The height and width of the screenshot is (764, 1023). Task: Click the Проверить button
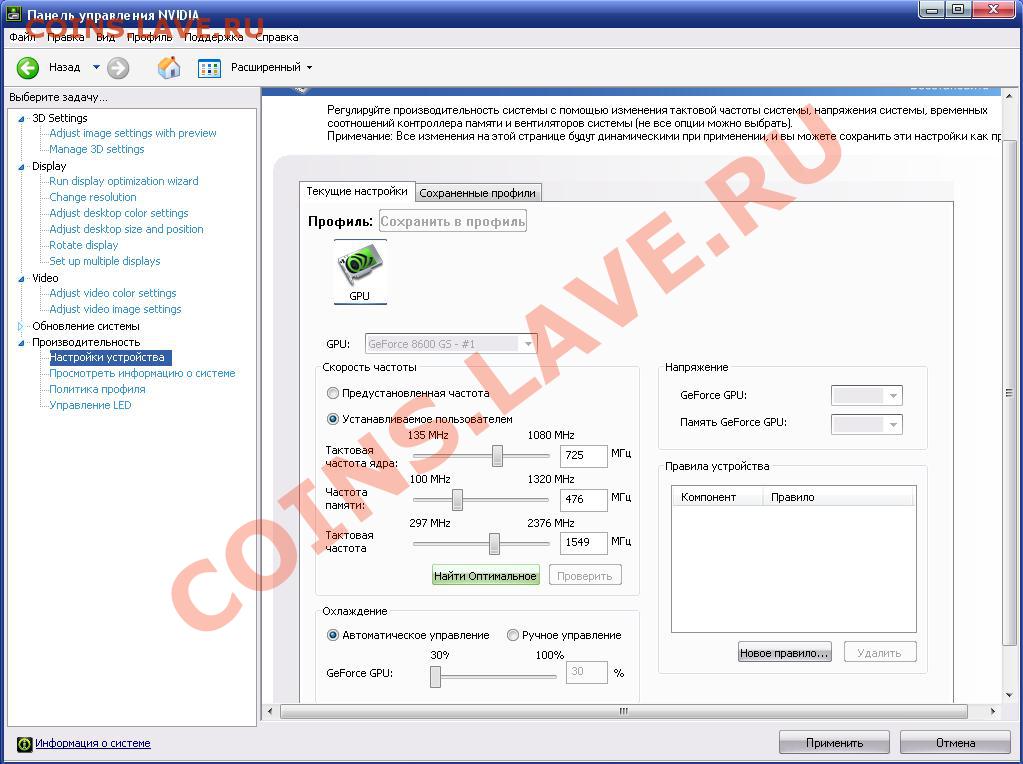(x=585, y=575)
